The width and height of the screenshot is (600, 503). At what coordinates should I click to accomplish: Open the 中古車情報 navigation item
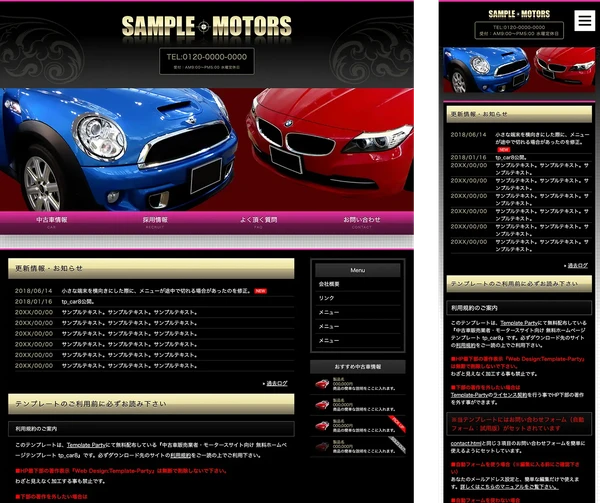tap(52, 223)
